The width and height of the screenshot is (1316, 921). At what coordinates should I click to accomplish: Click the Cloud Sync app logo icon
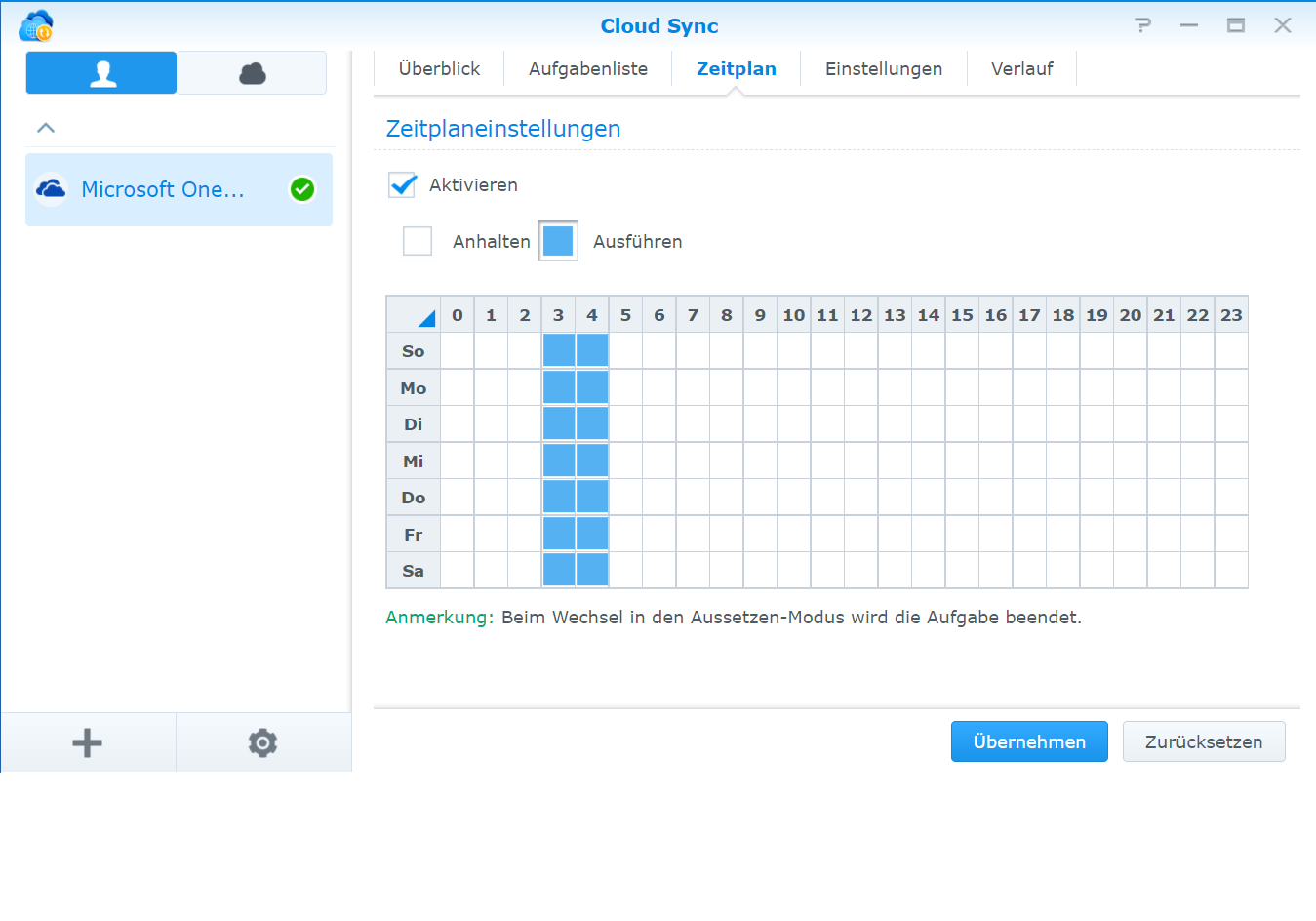pos(36,25)
